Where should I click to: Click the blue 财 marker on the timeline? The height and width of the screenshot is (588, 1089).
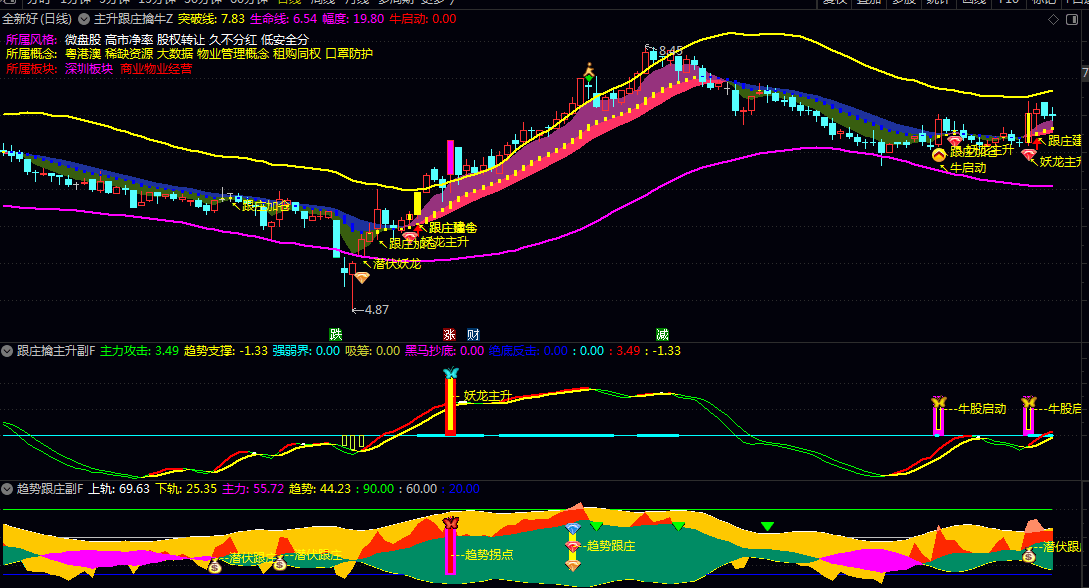[473, 335]
